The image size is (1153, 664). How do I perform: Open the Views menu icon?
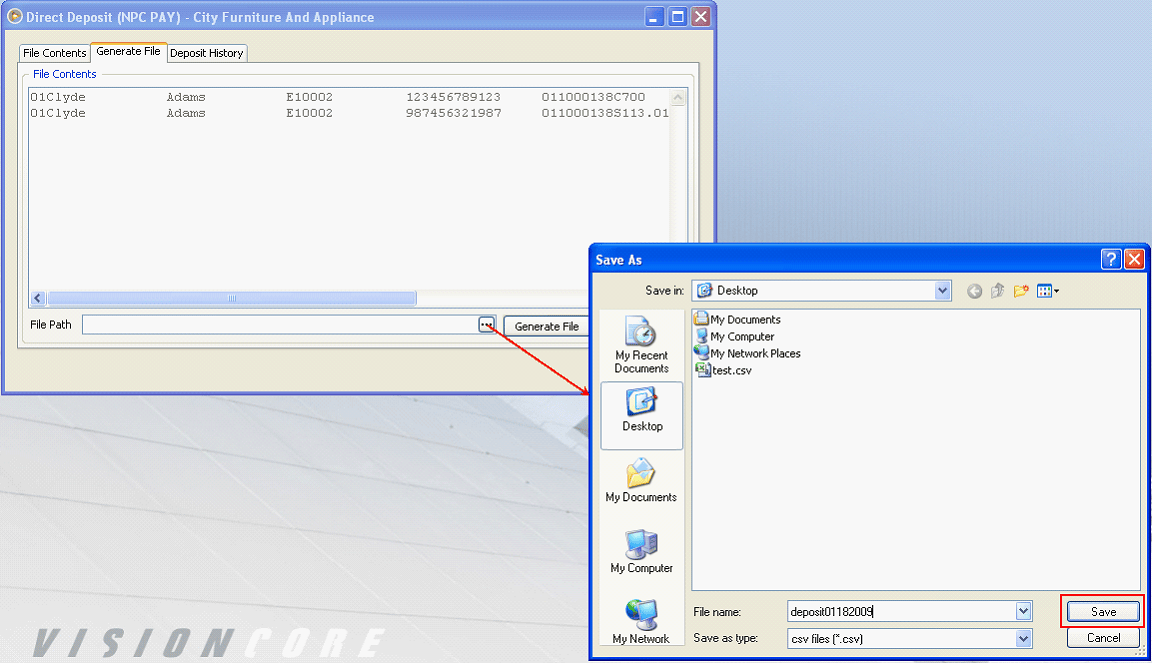[x=1048, y=291]
